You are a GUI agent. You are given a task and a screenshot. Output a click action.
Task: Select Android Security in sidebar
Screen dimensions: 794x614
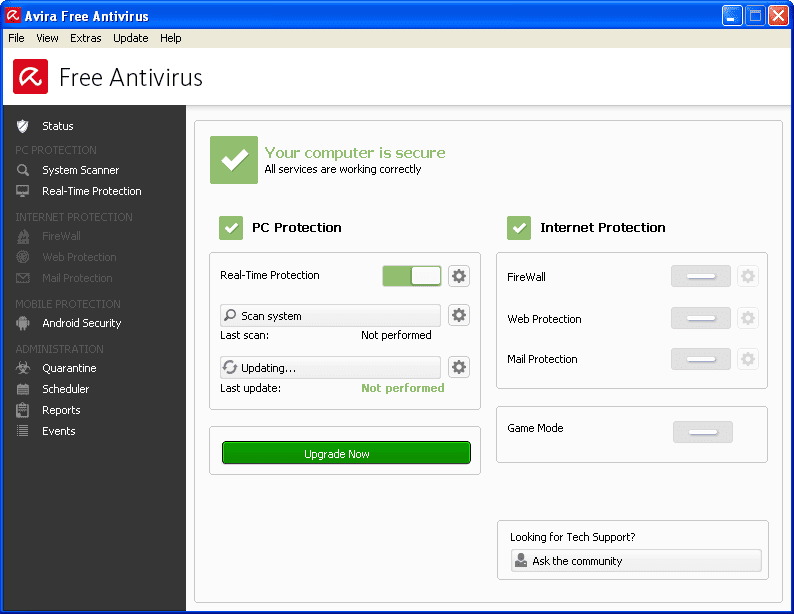pos(82,323)
